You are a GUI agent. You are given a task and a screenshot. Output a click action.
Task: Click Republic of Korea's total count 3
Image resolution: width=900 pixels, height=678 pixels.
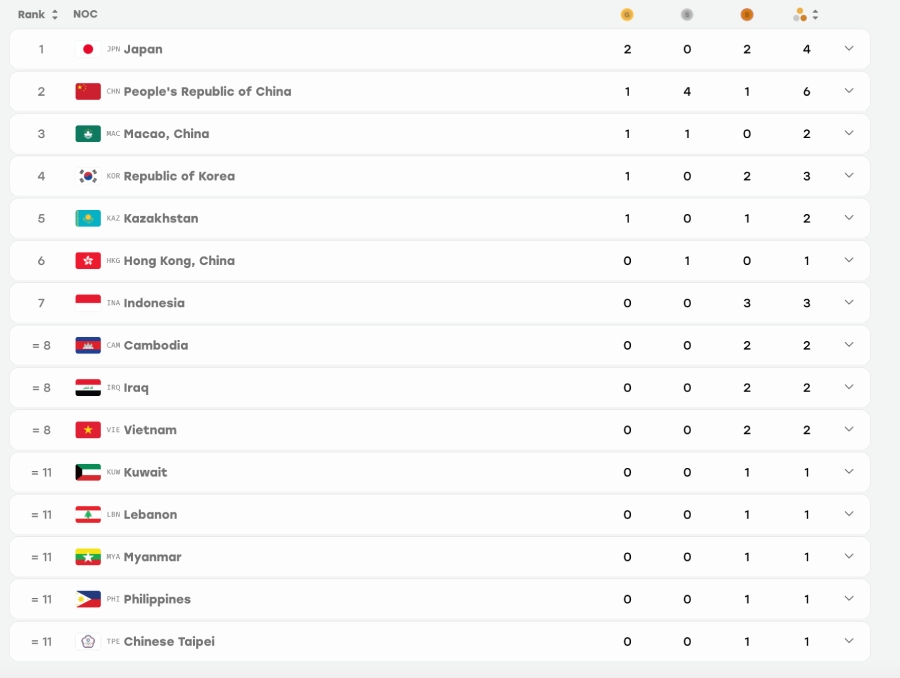click(806, 176)
